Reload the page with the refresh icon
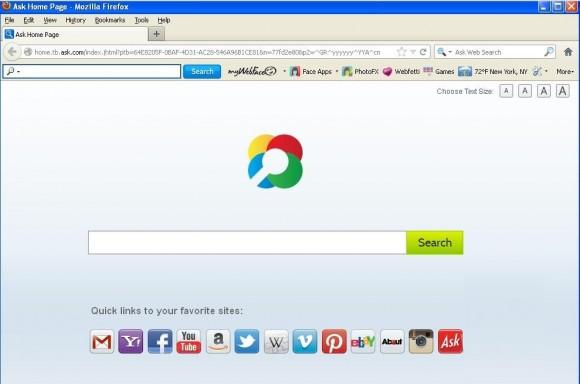 tap(423, 52)
